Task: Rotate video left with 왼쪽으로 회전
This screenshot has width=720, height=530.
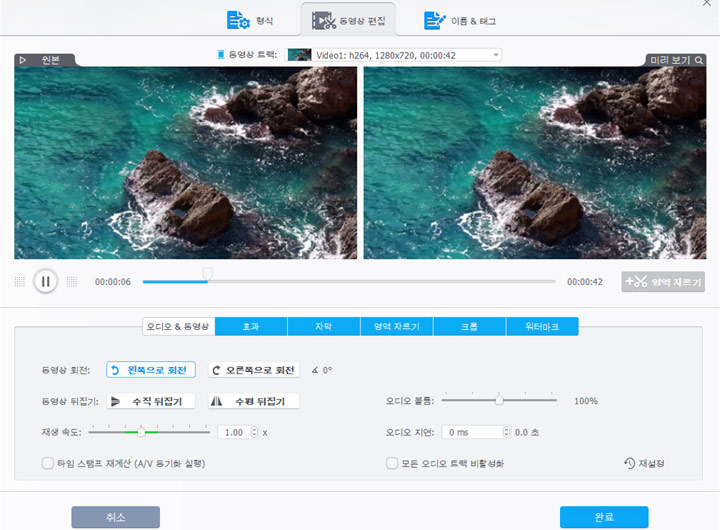Action: [151, 370]
